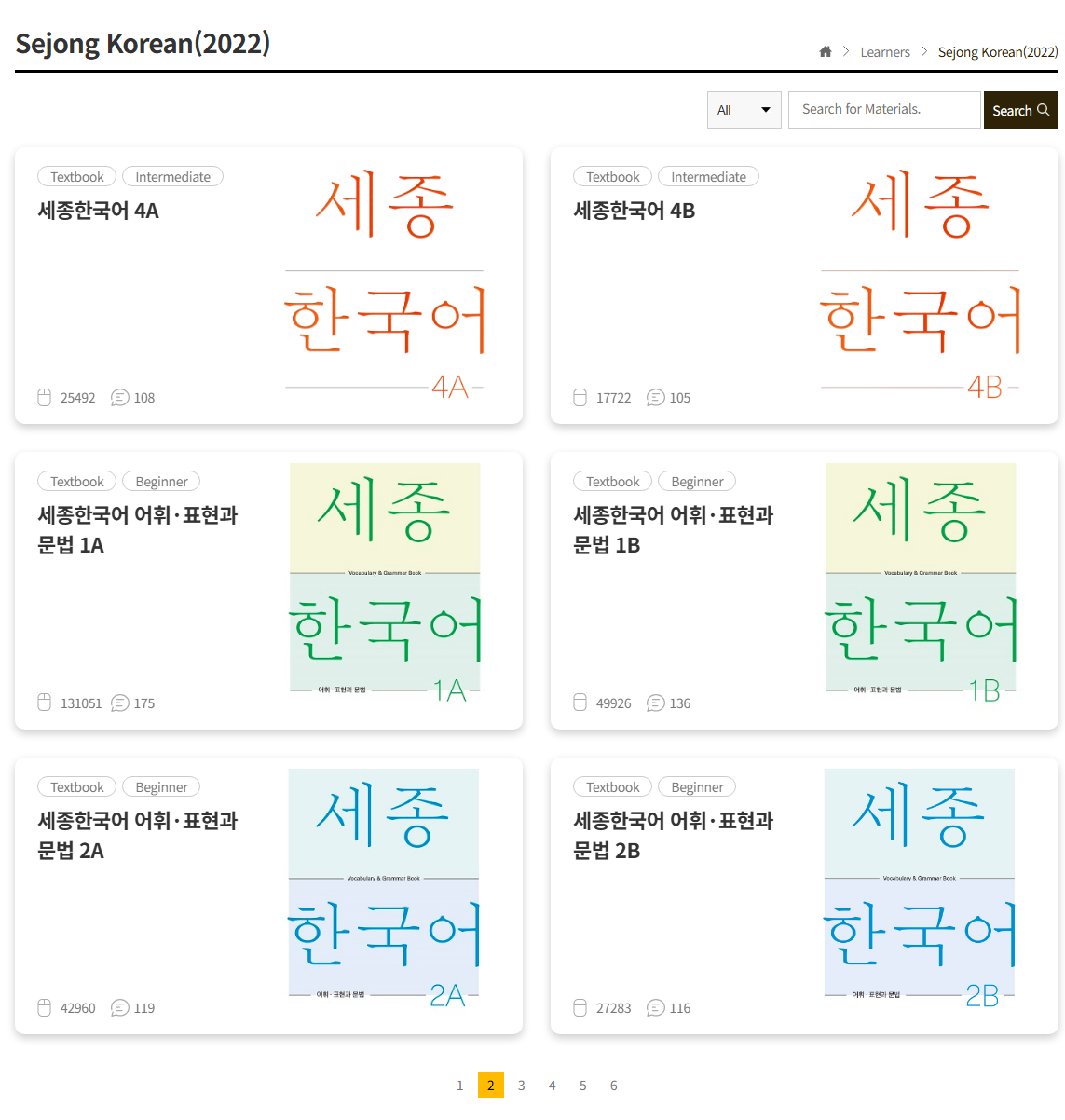This screenshot has height=1120, width=1065.
Task: Go to page 1 in pagination
Action: point(460,1085)
